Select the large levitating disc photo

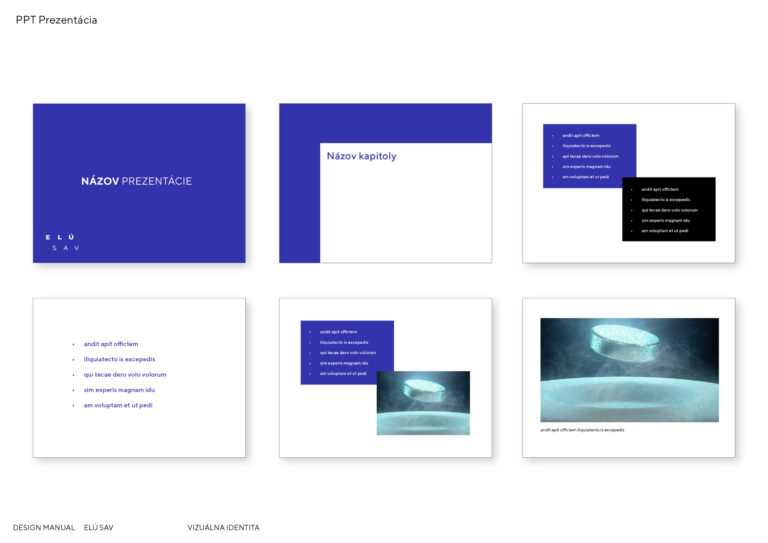click(x=629, y=370)
